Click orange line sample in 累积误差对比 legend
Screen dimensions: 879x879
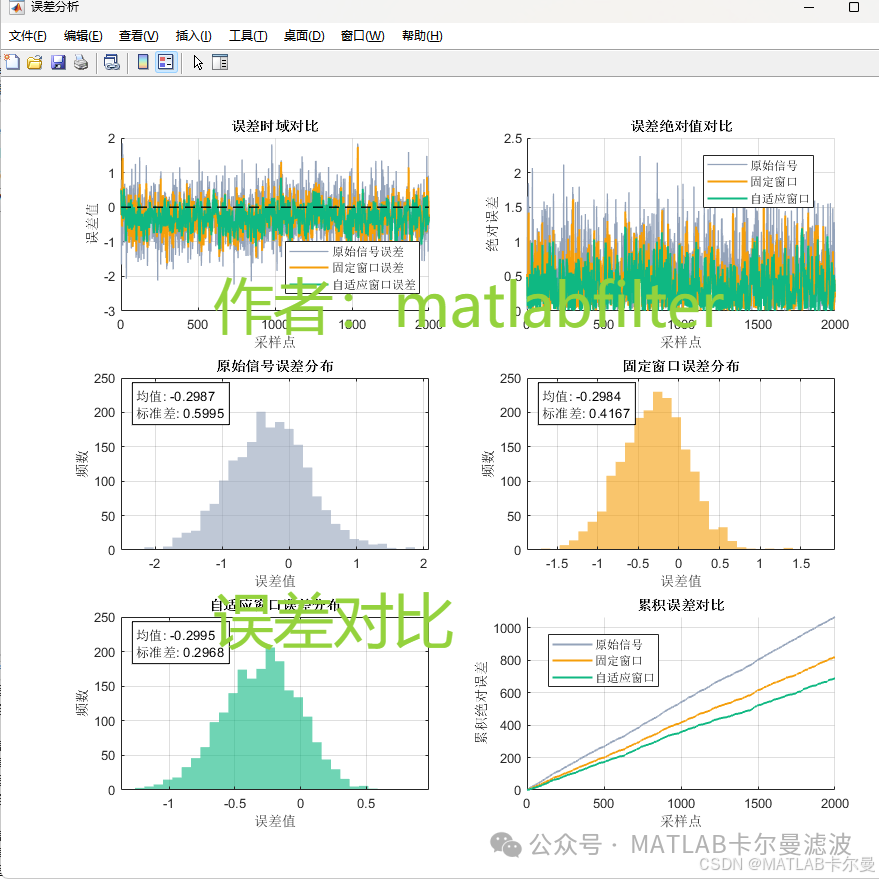572,661
